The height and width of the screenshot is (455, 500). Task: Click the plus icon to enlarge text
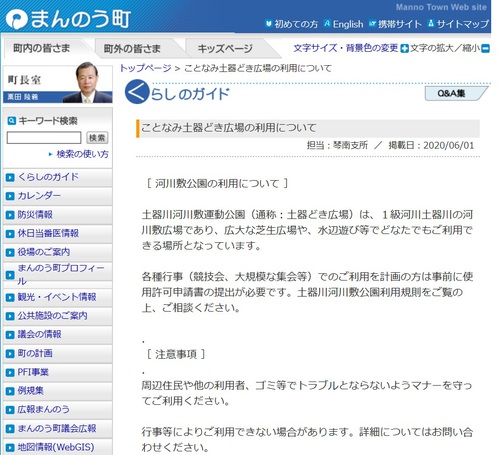click(404, 49)
